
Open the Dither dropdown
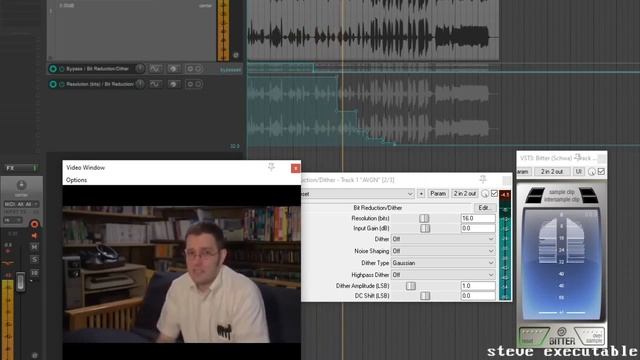443,239
